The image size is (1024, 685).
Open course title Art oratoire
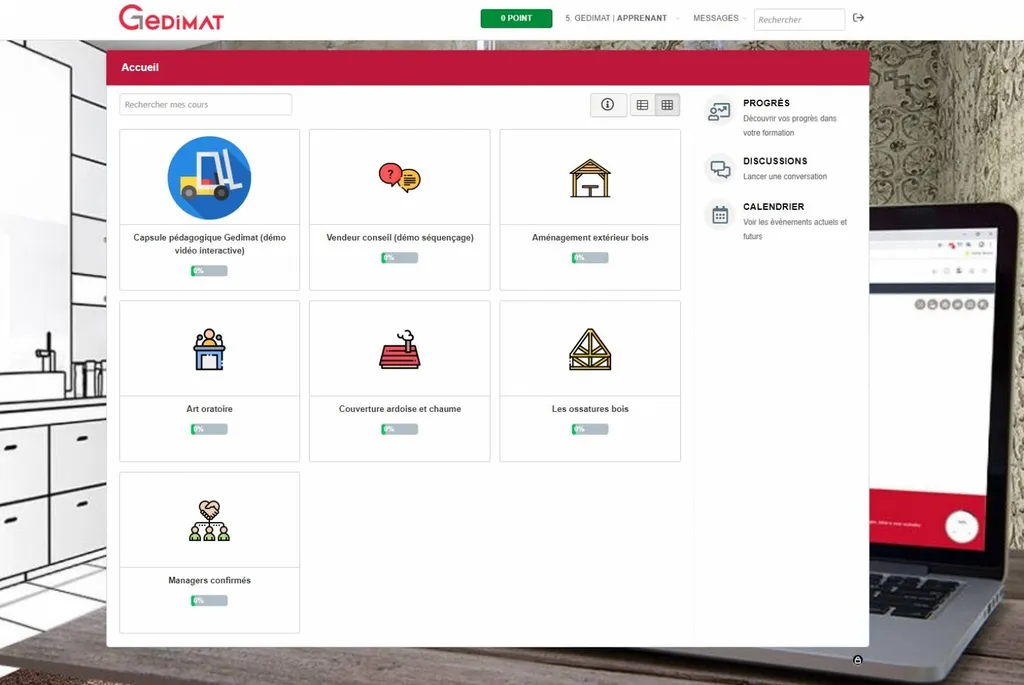pyautogui.click(x=209, y=409)
